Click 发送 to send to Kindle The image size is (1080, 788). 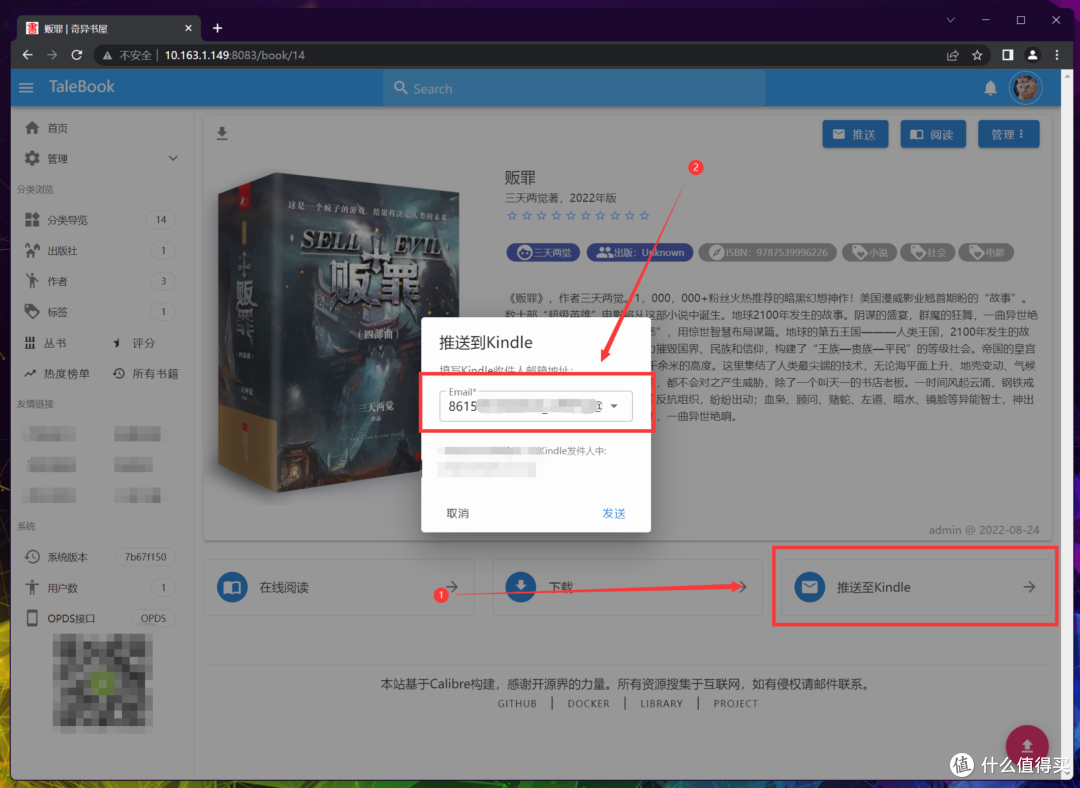coord(614,512)
